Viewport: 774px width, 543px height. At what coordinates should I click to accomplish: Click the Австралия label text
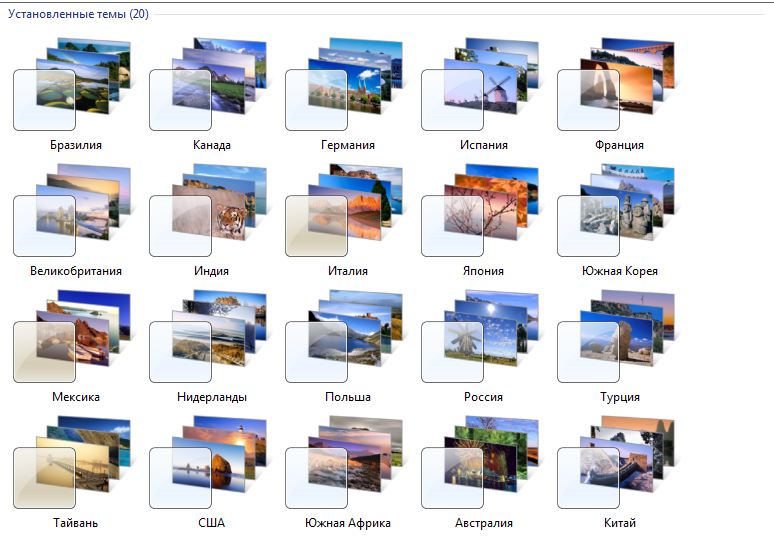pyautogui.click(x=484, y=523)
